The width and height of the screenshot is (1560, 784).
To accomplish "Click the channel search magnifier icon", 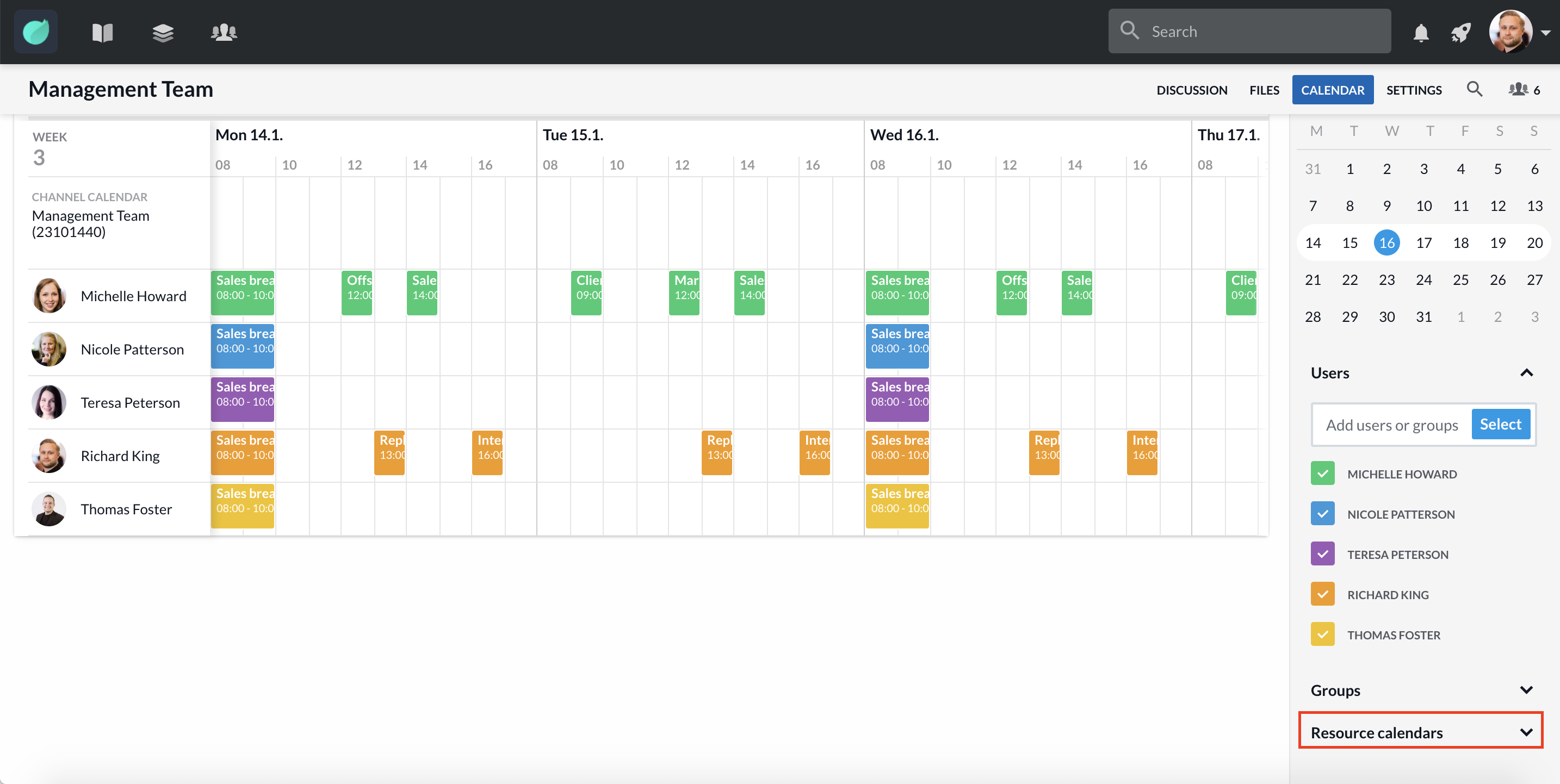I will coord(1474,90).
